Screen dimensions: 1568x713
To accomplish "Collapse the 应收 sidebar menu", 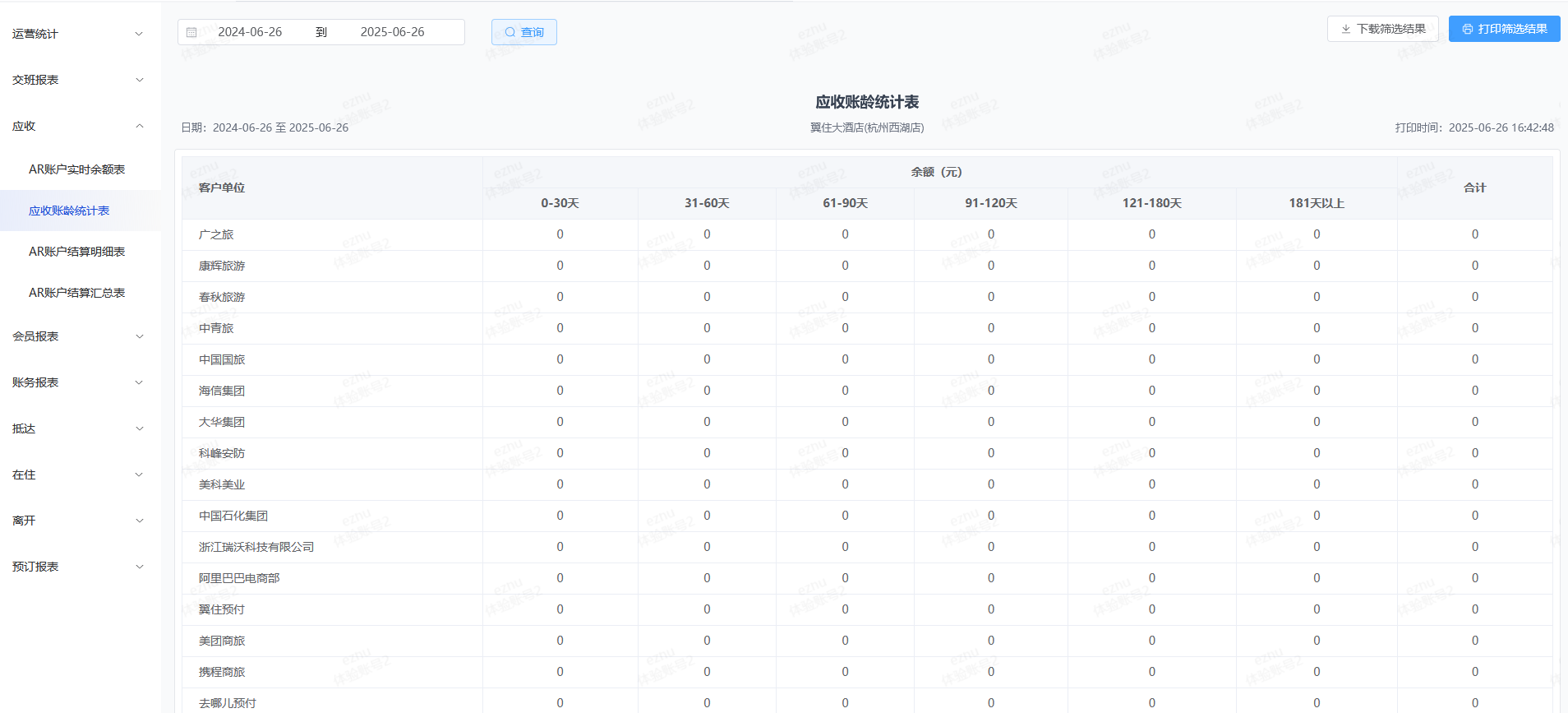I will (x=81, y=126).
